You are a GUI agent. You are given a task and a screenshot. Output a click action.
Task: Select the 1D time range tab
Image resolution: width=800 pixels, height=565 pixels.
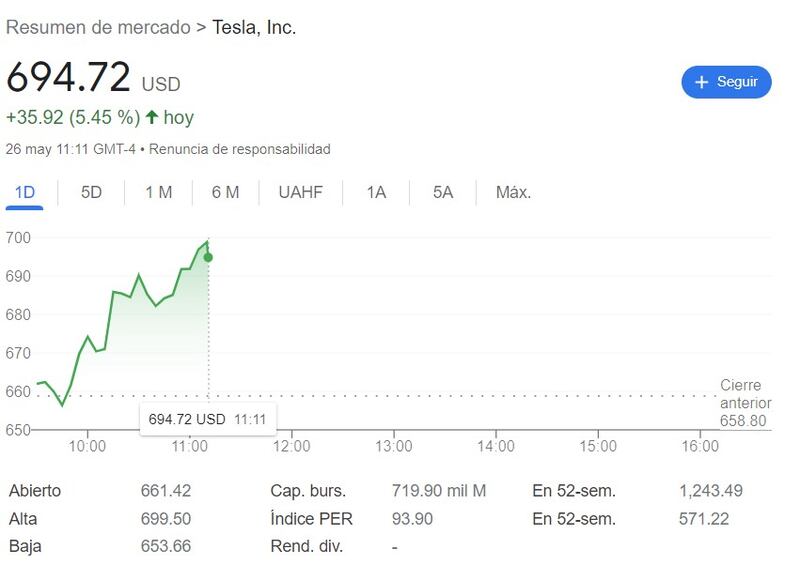24,192
